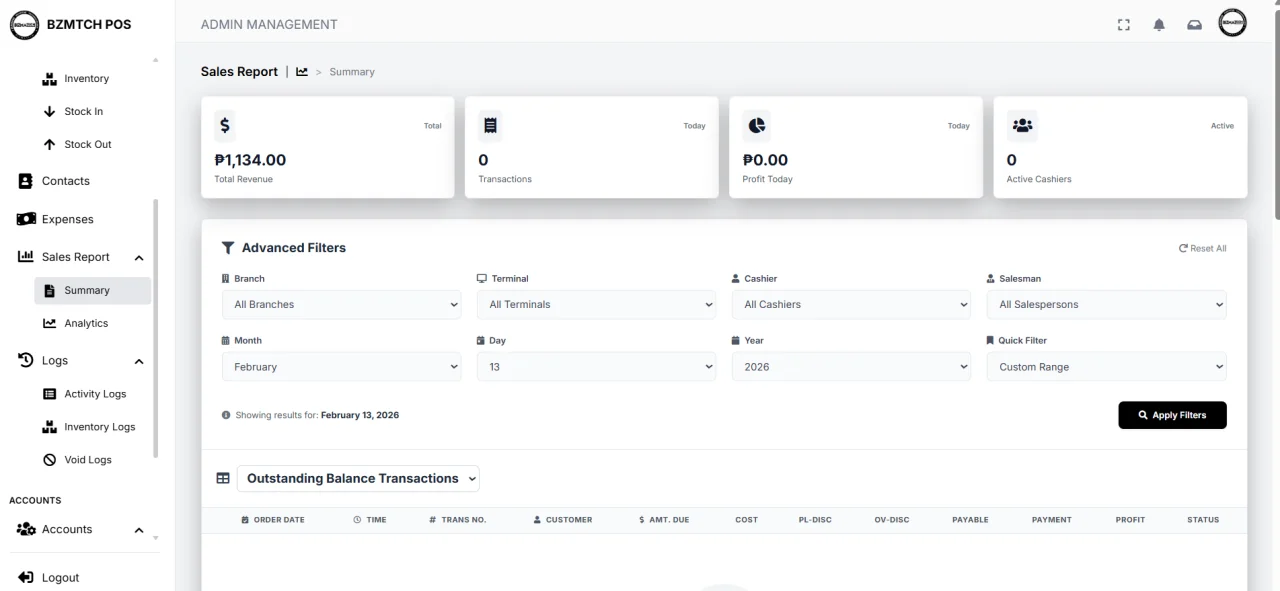Open the Quick Filter dropdown showing Custom Range

click(1107, 367)
